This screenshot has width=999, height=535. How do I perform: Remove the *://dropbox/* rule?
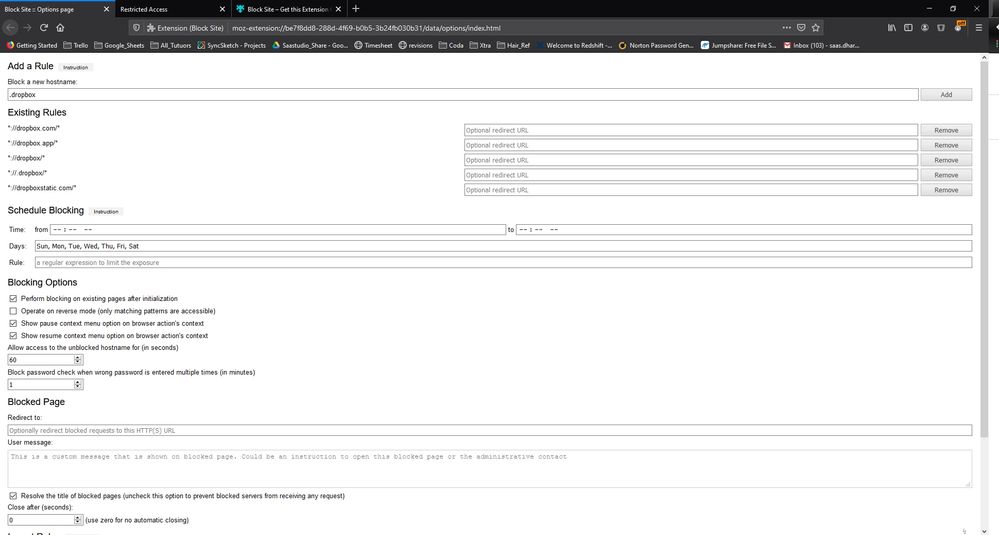[x=946, y=160]
